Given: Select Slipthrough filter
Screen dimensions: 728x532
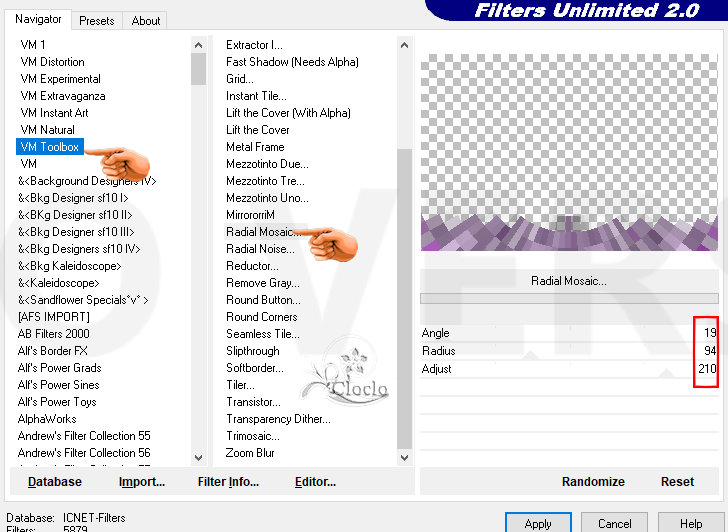Looking at the screenshot, I should point(253,351).
